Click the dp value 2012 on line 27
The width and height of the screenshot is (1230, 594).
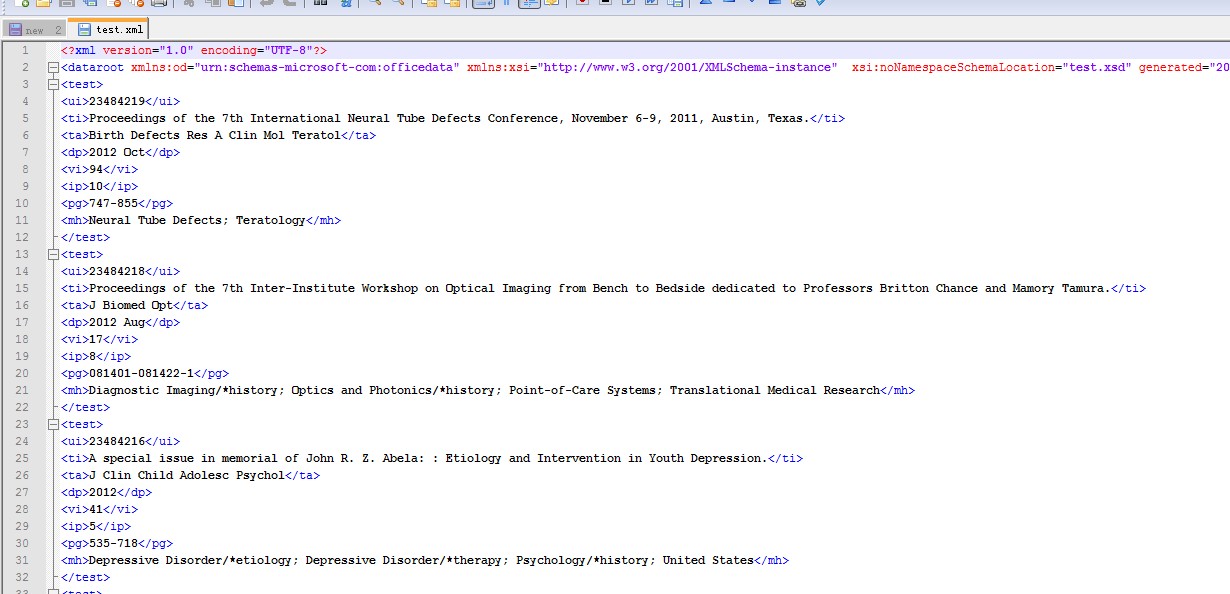click(103, 492)
